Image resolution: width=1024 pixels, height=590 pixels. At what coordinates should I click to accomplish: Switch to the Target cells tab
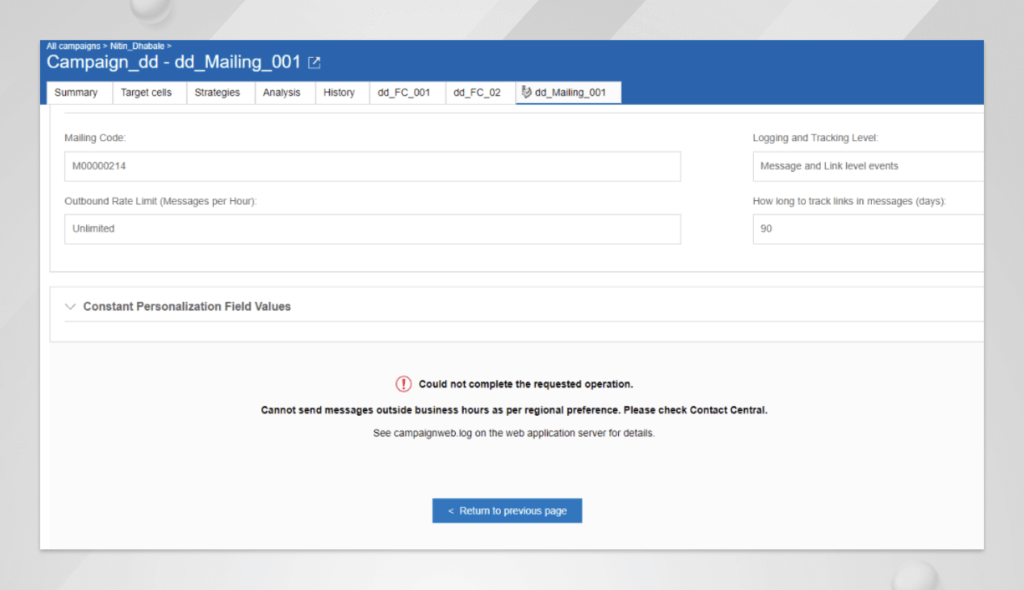click(x=147, y=92)
